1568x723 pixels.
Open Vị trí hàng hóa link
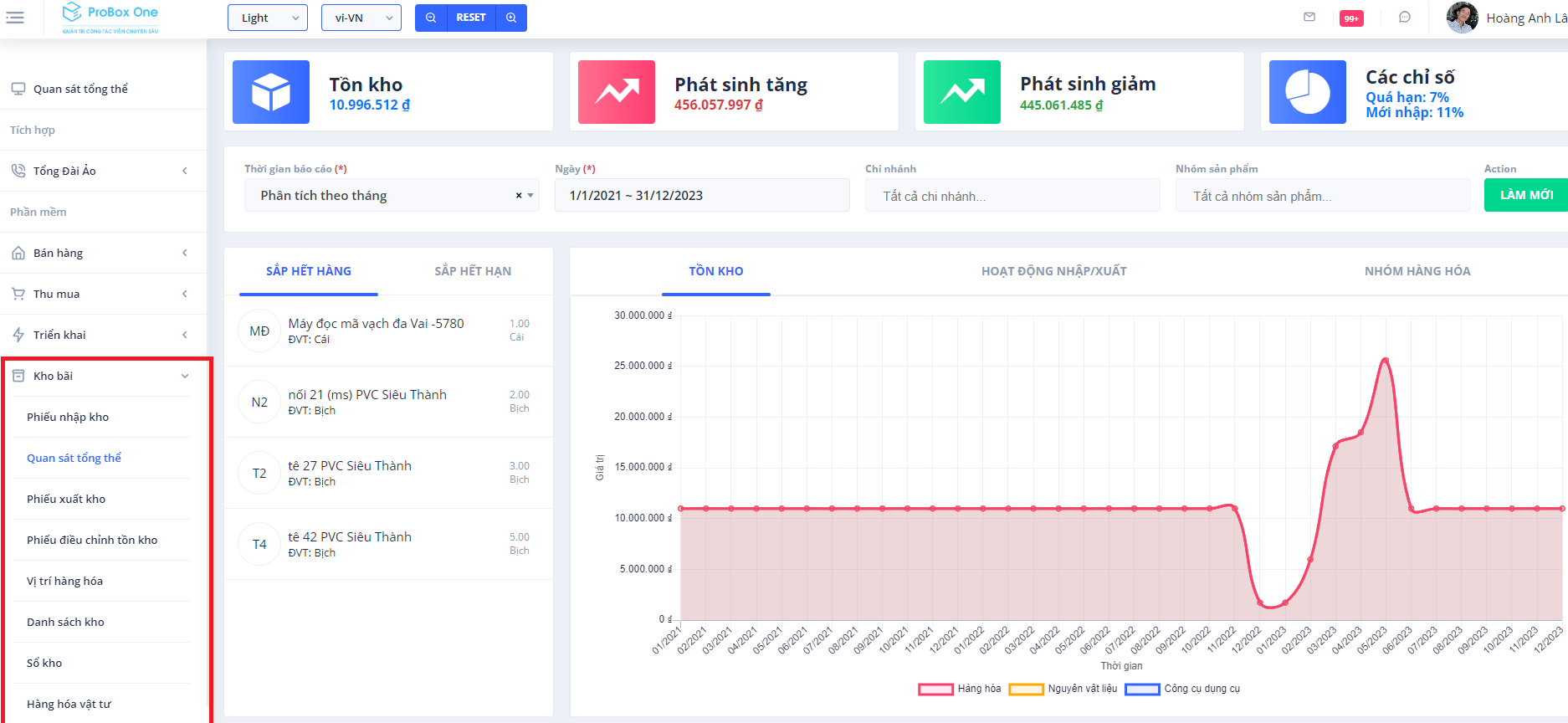pos(64,581)
